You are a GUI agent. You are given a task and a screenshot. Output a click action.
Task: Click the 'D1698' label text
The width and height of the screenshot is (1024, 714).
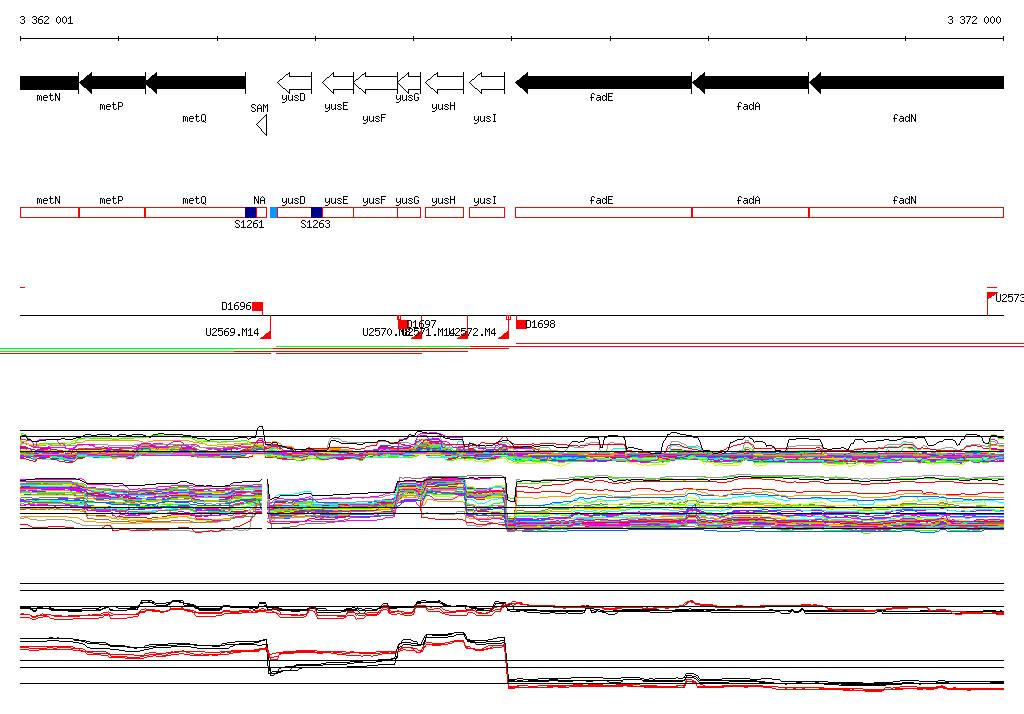click(x=541, y=324)
